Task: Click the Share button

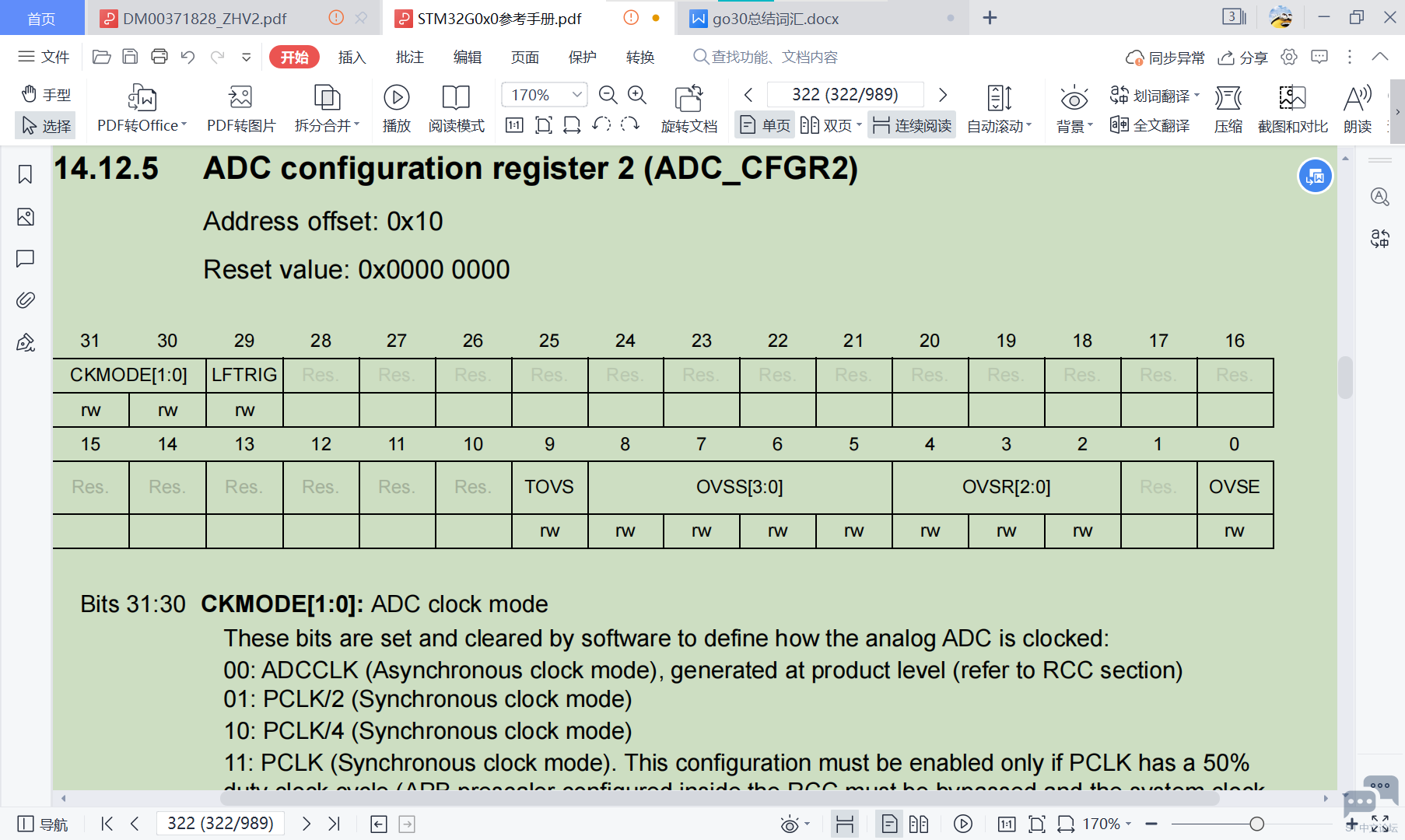Action: click(x=1242, y=58)
